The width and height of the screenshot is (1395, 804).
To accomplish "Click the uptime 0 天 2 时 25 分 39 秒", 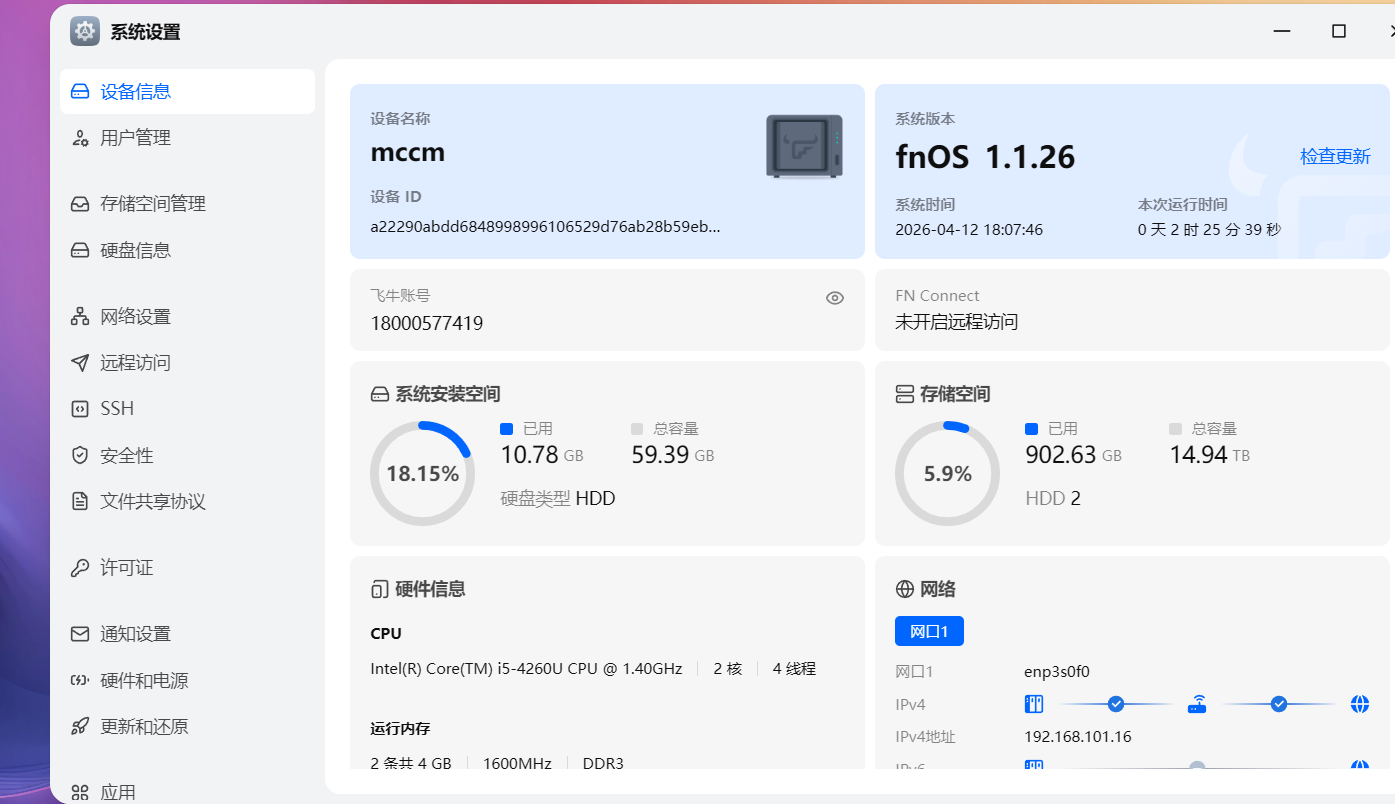I will [x=1209, y=230].
